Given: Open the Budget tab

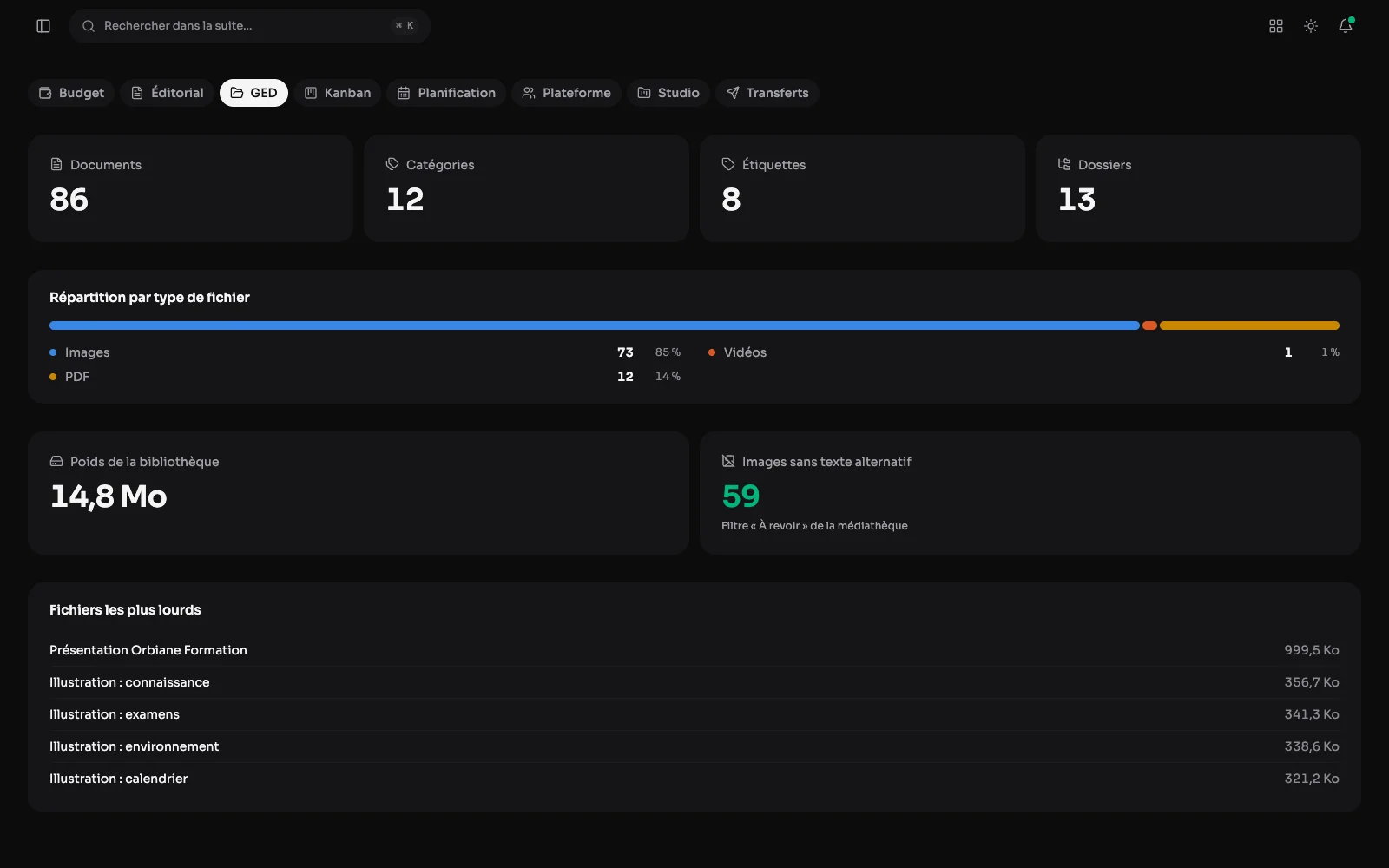Looking at the screenshot, I should tap(71, 93).
